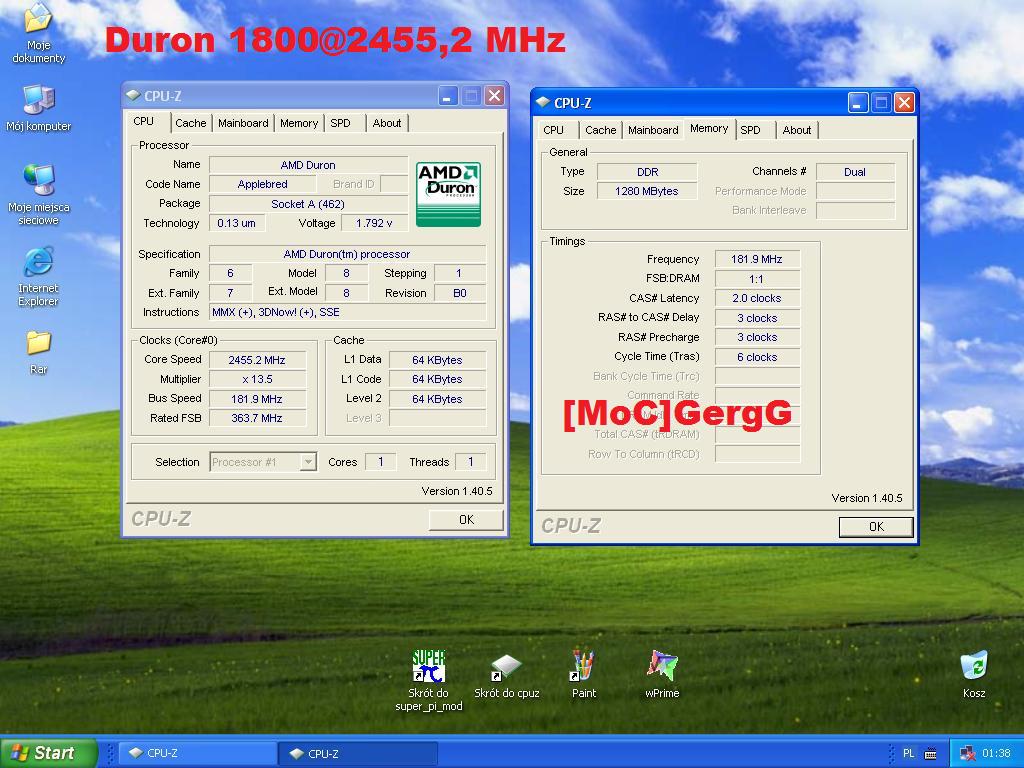The height and width of the screenshot is (768, 1024).
Task: Open the Rar folder on the desktop
Action: point(39,353)
